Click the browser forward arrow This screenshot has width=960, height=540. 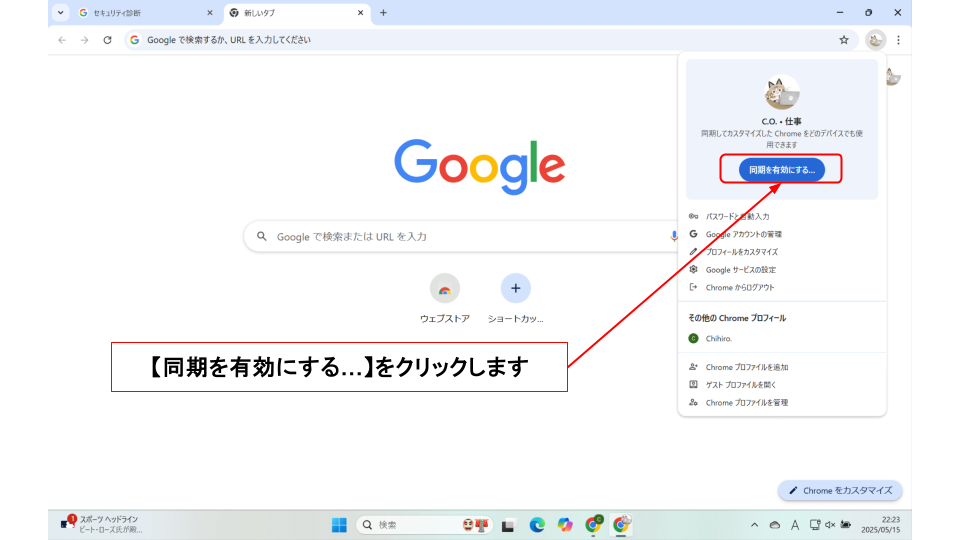pyautogui.click(x=84, y=40)
